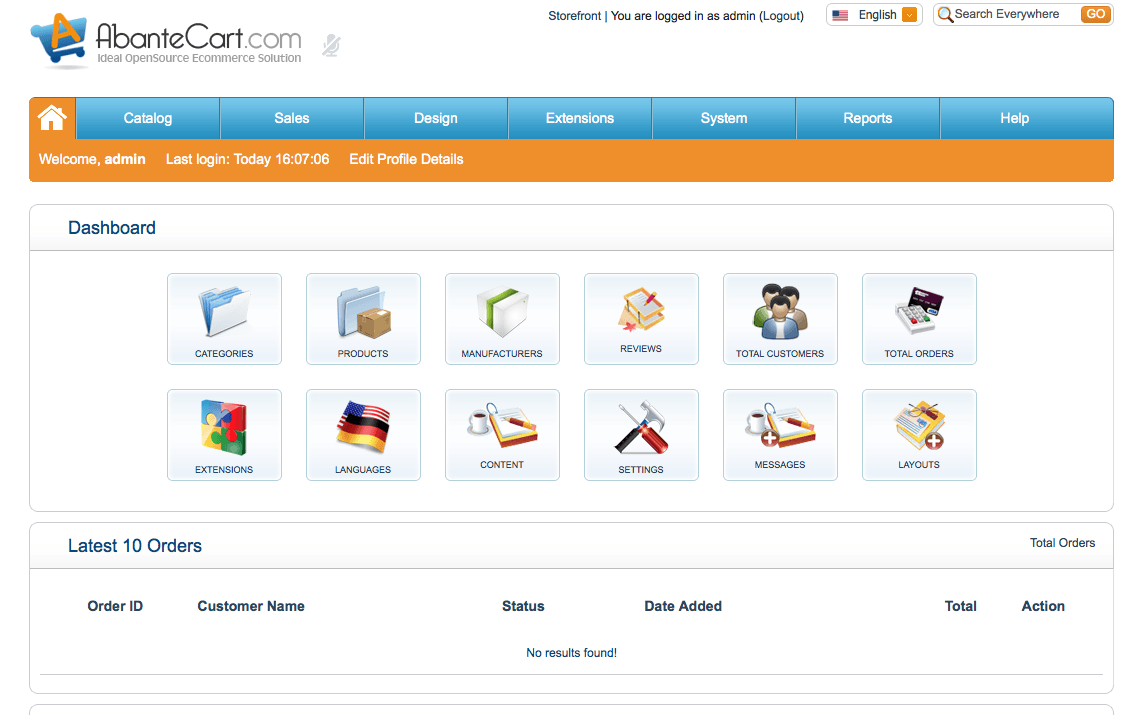This screenshot has height=715, width=1143.
Task: Click the Products box icon
Action: tap(363, 318)
